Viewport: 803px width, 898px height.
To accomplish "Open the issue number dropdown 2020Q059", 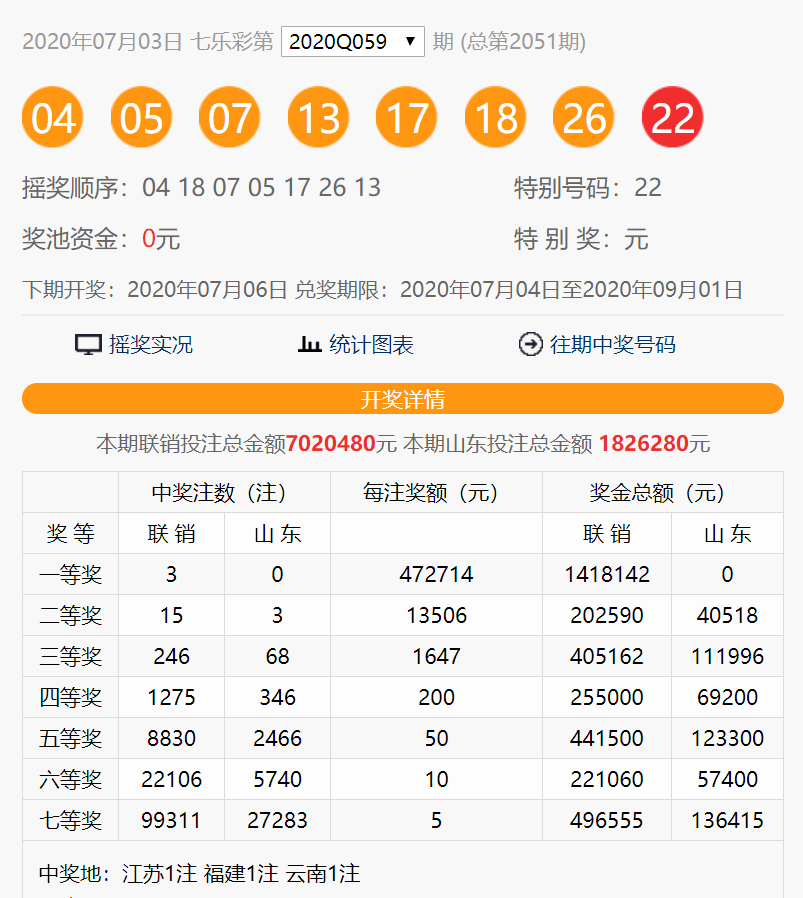I will coord(352,41).
